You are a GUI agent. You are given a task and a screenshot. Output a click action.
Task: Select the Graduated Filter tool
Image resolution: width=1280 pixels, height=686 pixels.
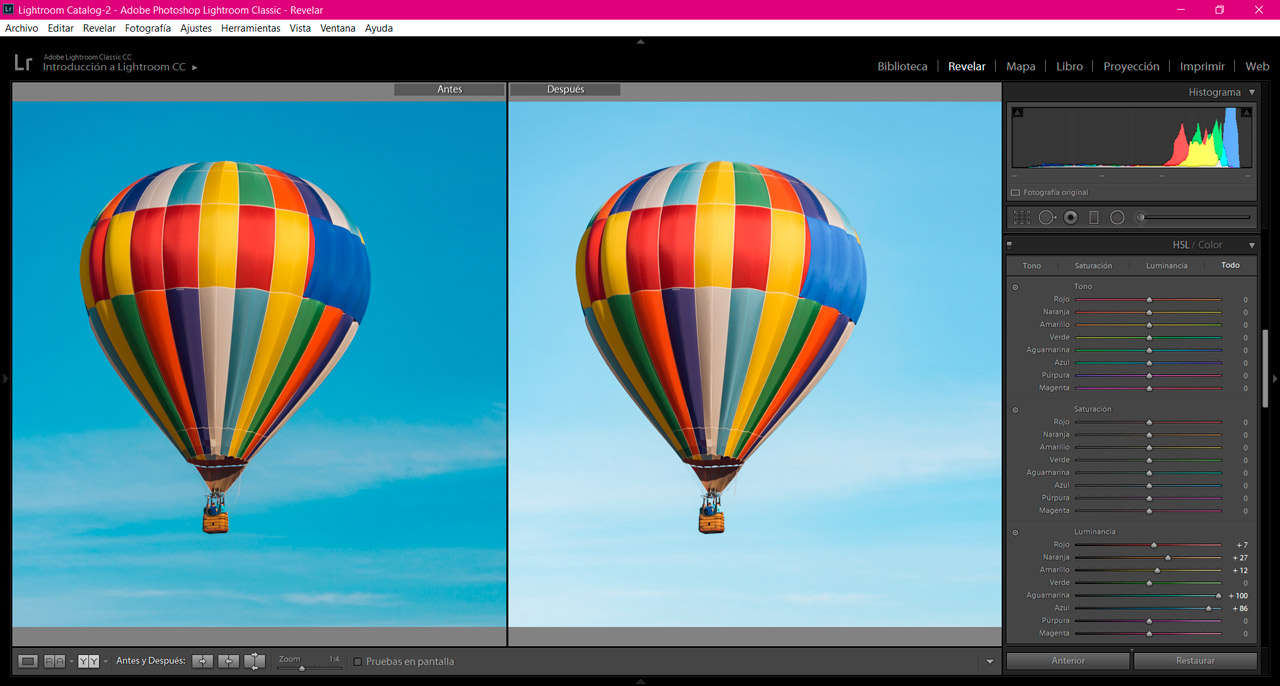click(1094, 216)
